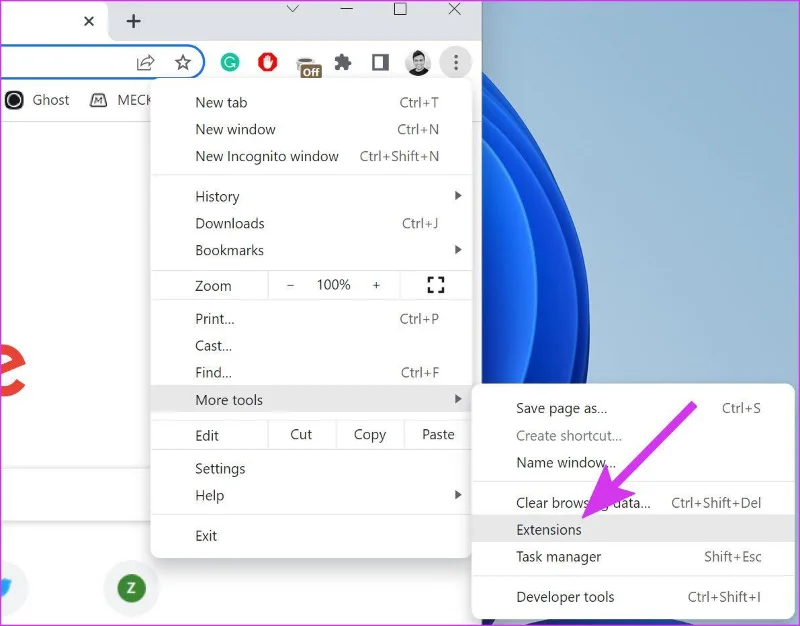Share this page via share icon
Viewport: 800px width, 626px height.
pos(145,63)
